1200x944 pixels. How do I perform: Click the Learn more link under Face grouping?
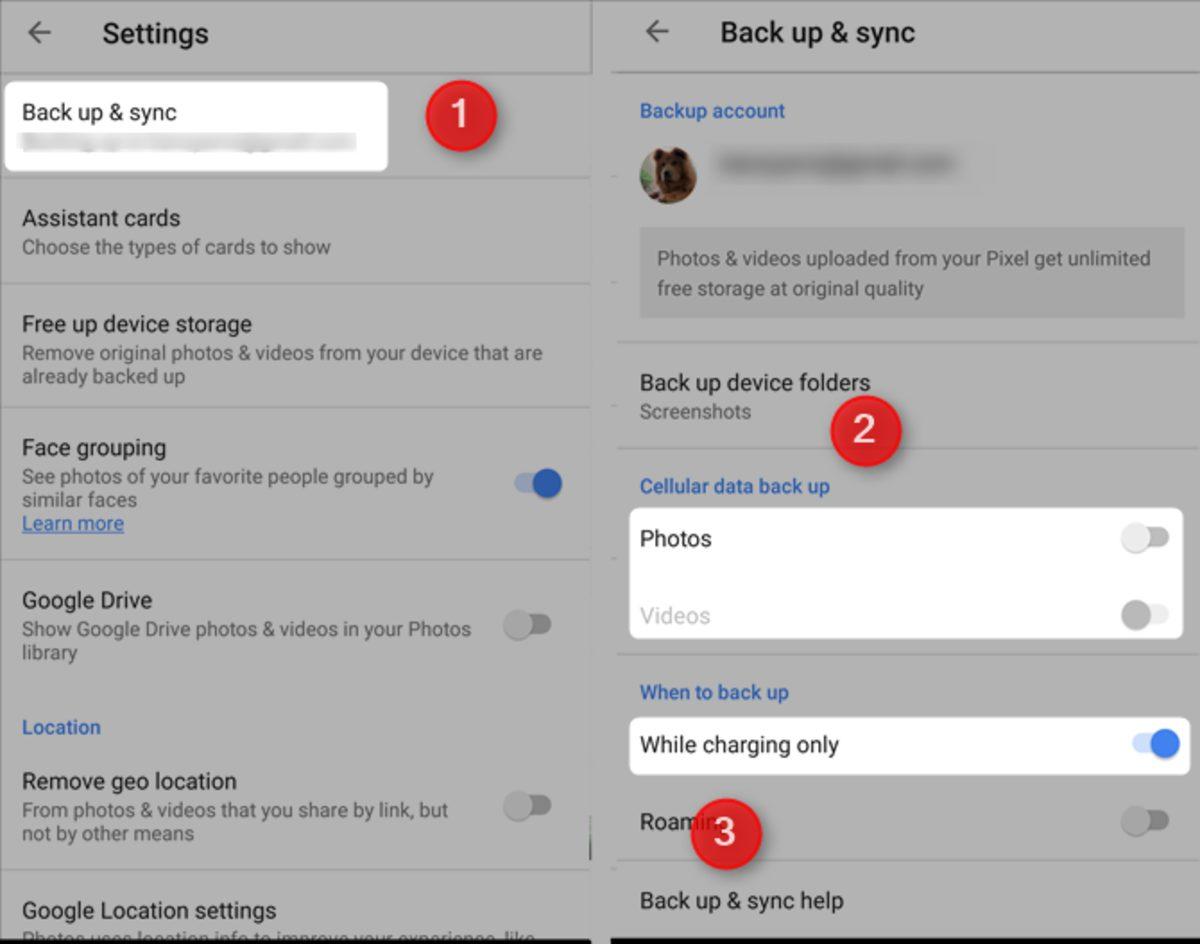coord(72,523)
